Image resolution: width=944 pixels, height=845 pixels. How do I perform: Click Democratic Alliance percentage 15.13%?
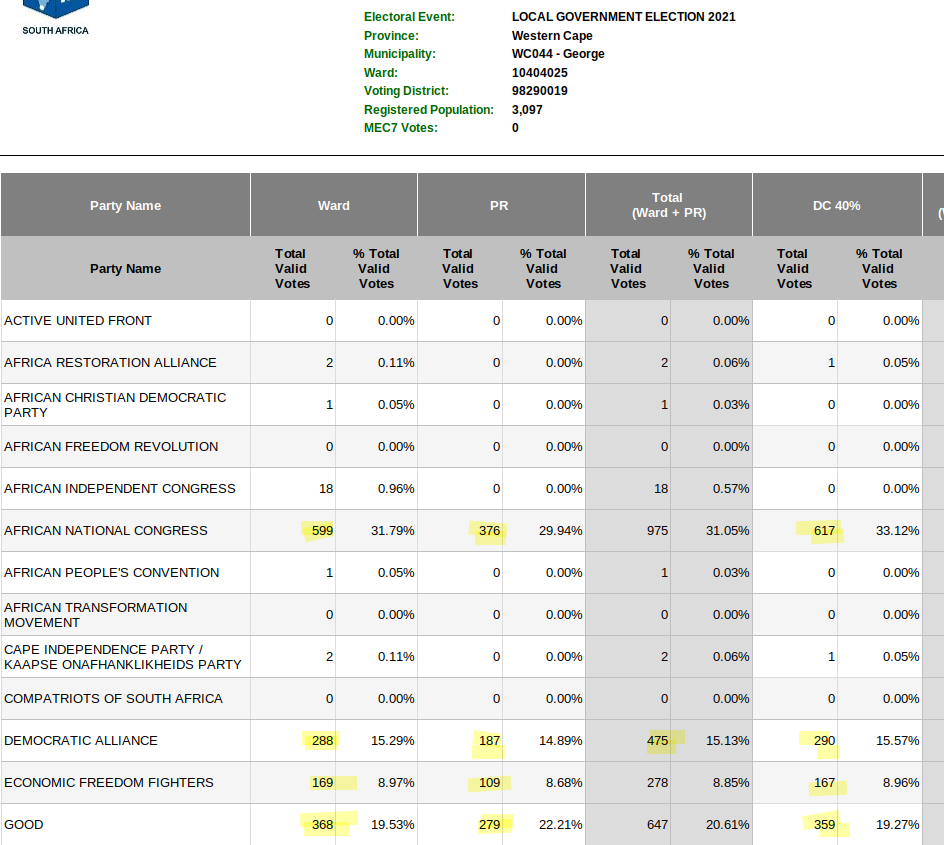coord(727,741)
